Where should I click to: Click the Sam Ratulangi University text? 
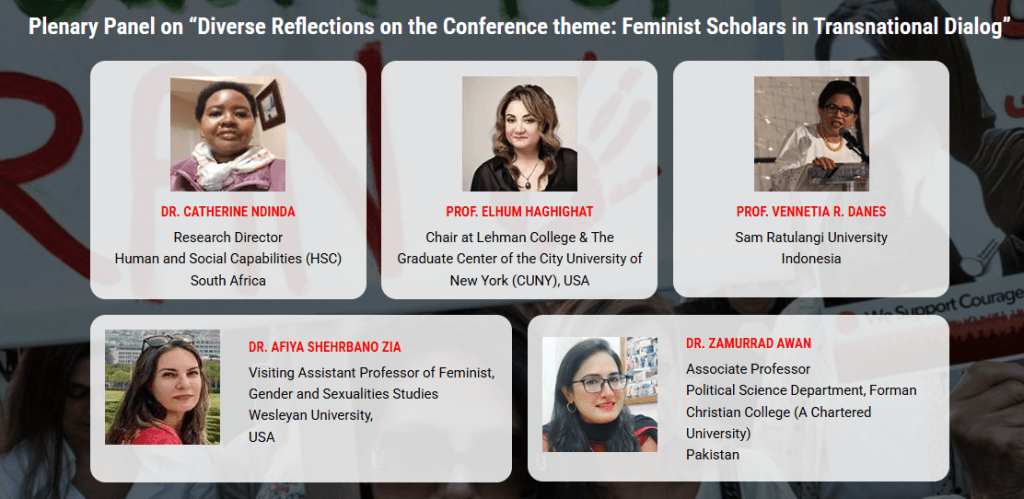(x=811, y=237)
